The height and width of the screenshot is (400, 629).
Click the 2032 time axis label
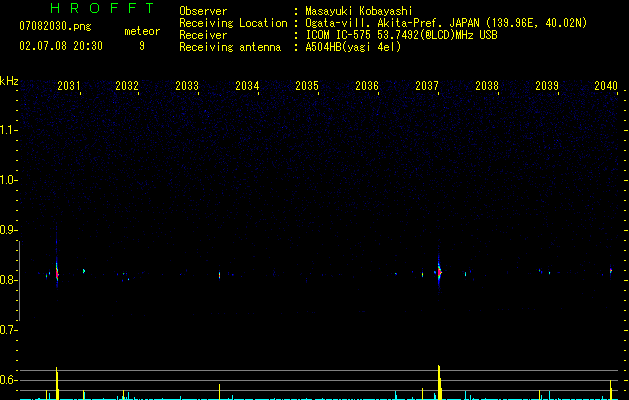pyautogui.click(x=127, y=85)
